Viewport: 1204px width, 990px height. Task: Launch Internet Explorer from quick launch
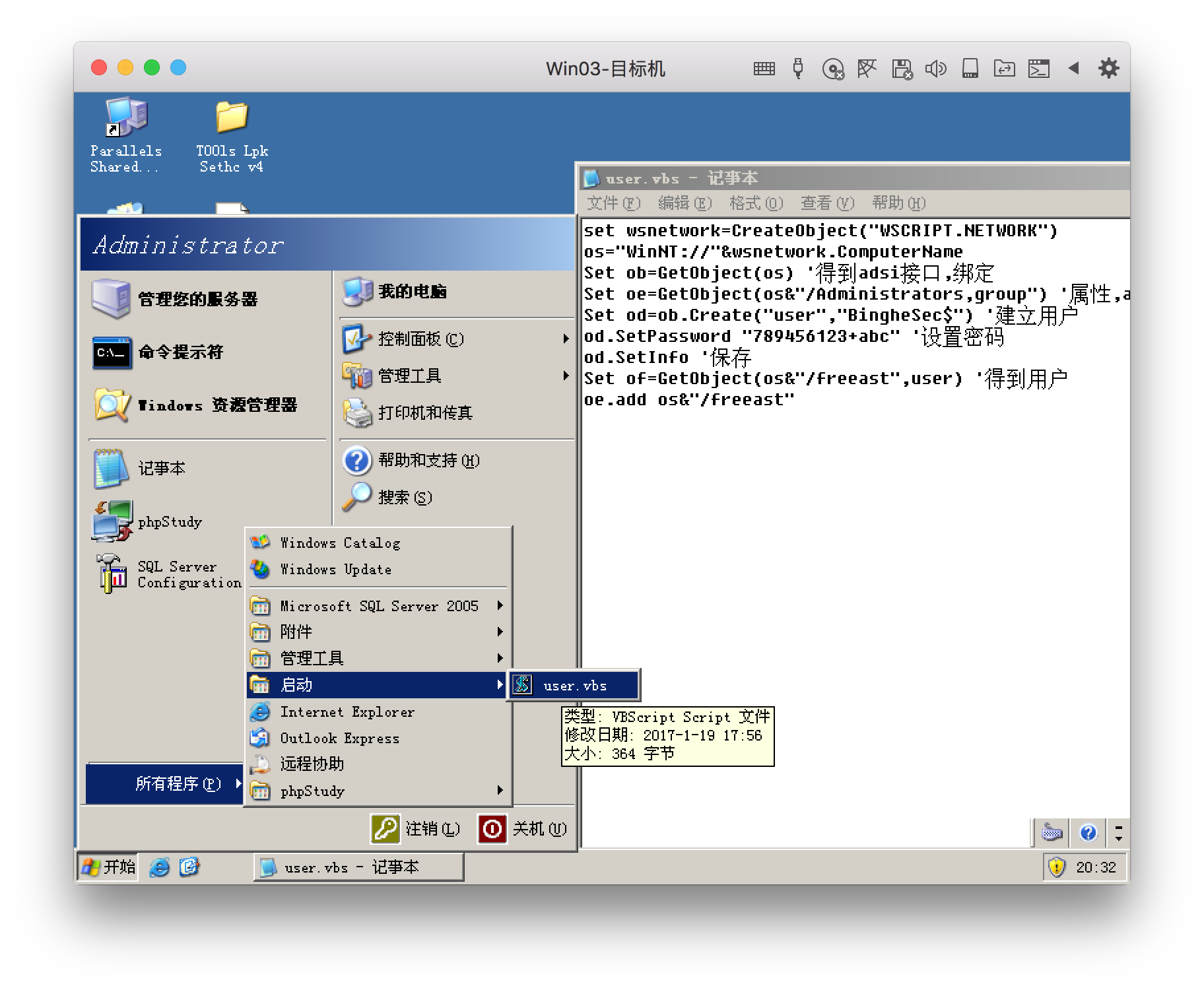pyautogui.click(x=159, y=867)
